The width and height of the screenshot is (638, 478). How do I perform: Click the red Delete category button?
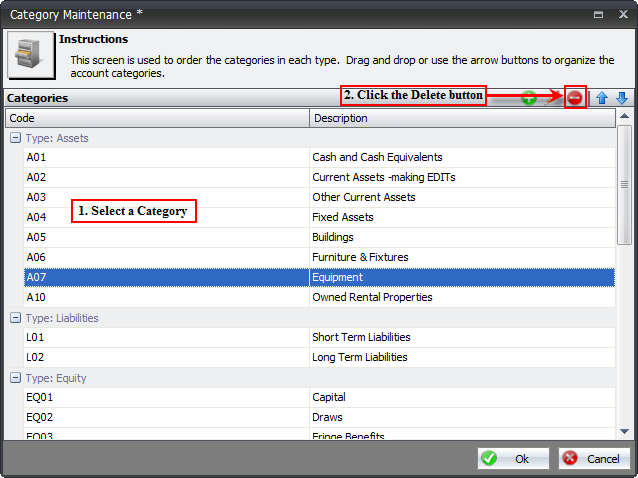point(575,98)
